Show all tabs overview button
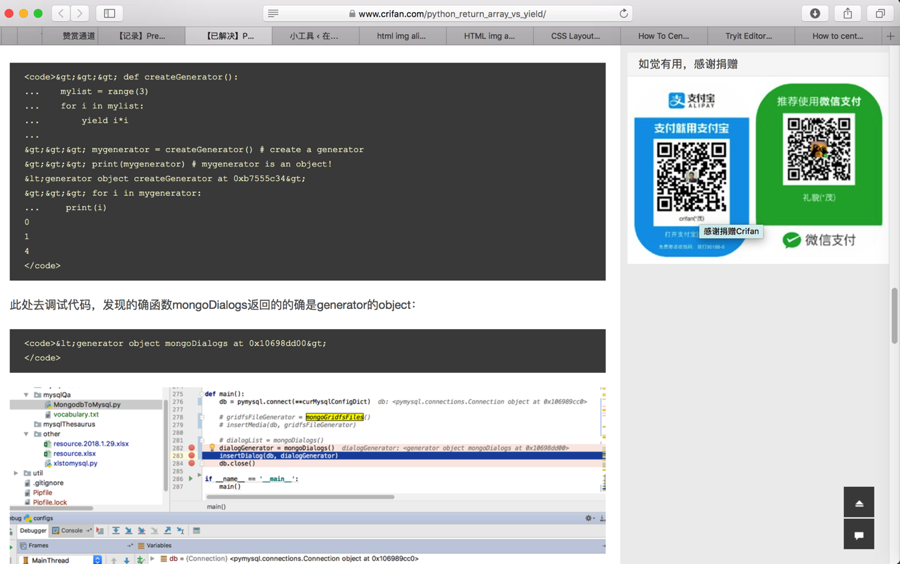Image resolution: width=900 pixels, height=564 pixels. (880, 13)
